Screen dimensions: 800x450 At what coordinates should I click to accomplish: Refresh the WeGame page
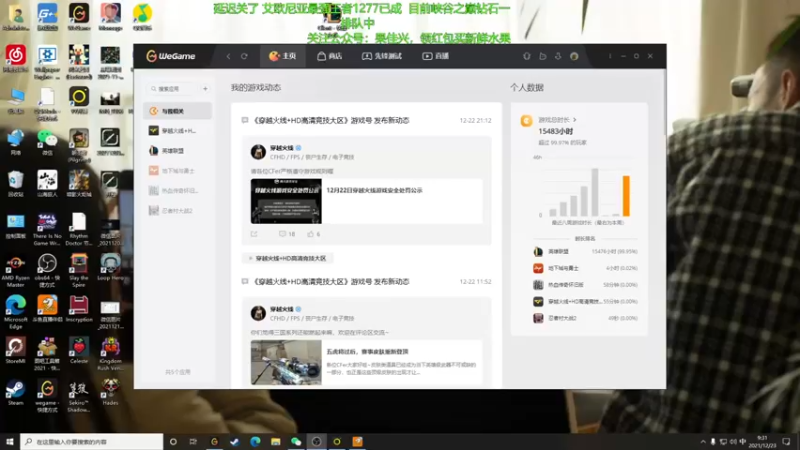pos(244,56)
